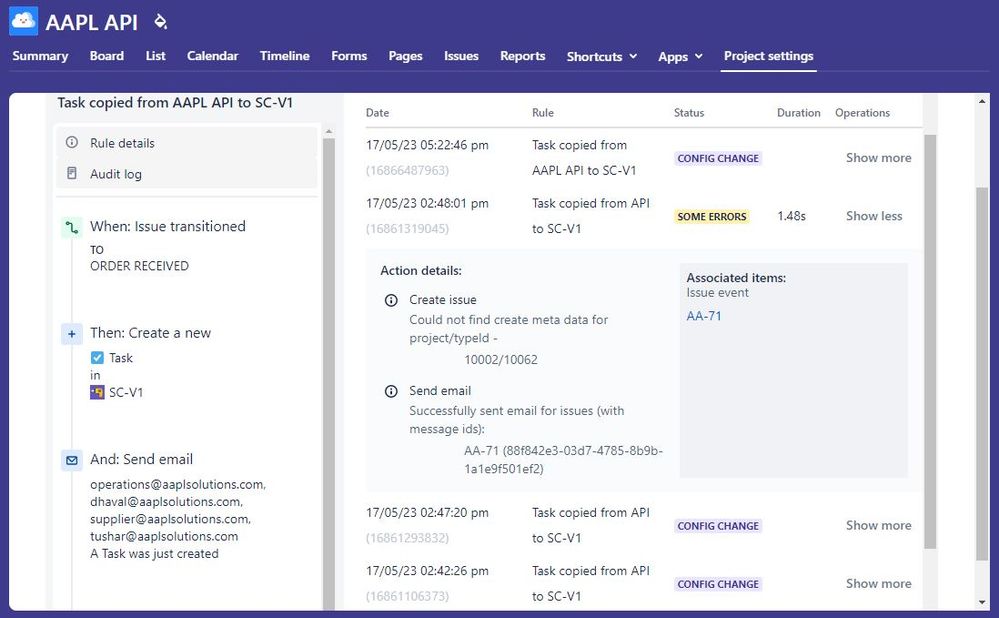The image size is (999, 618).
Task: Click the dhaval@aaplsolutions.com recipient
Action: tap(166, 502)
